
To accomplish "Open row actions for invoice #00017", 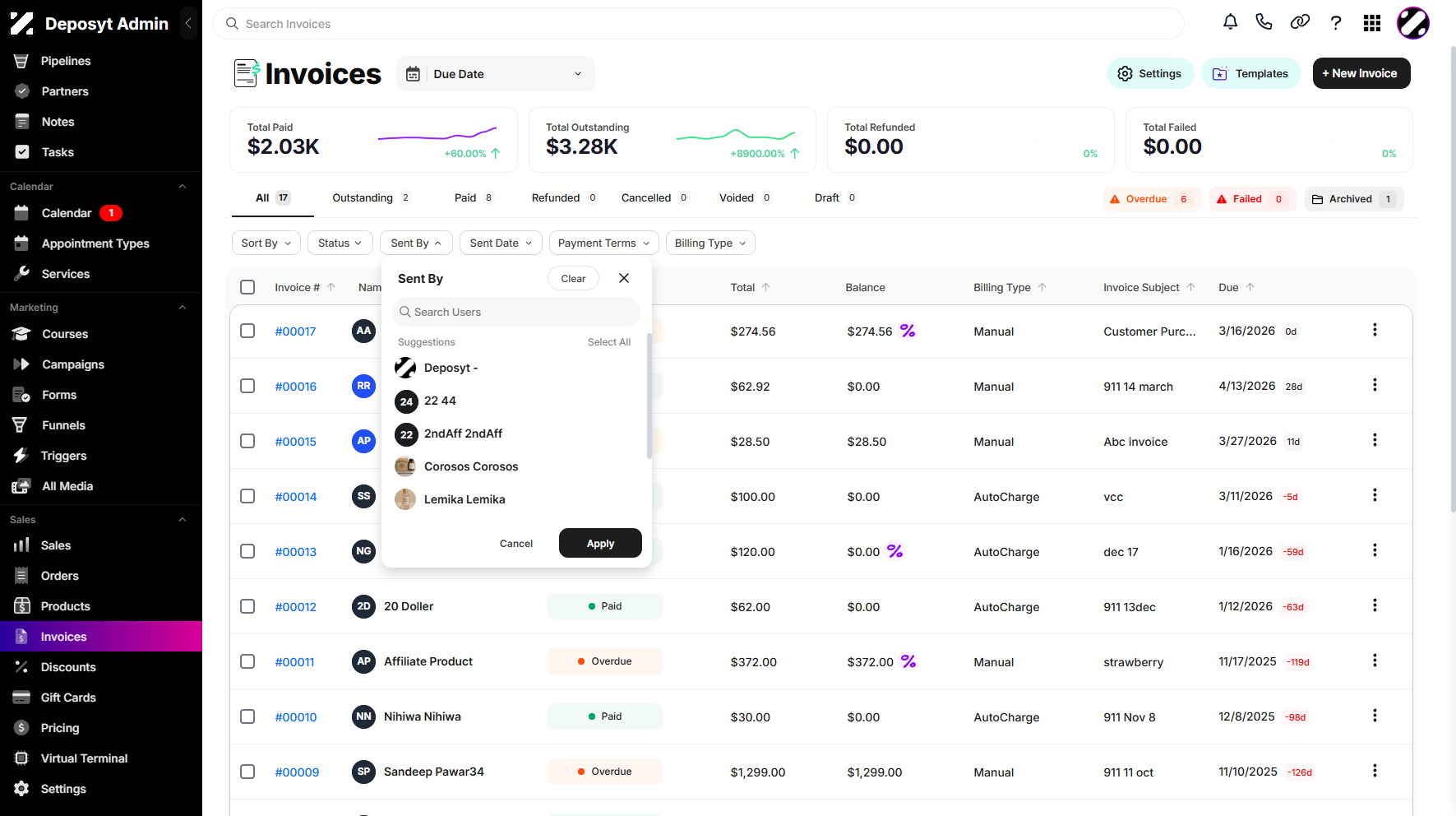I will [1375, 330].
